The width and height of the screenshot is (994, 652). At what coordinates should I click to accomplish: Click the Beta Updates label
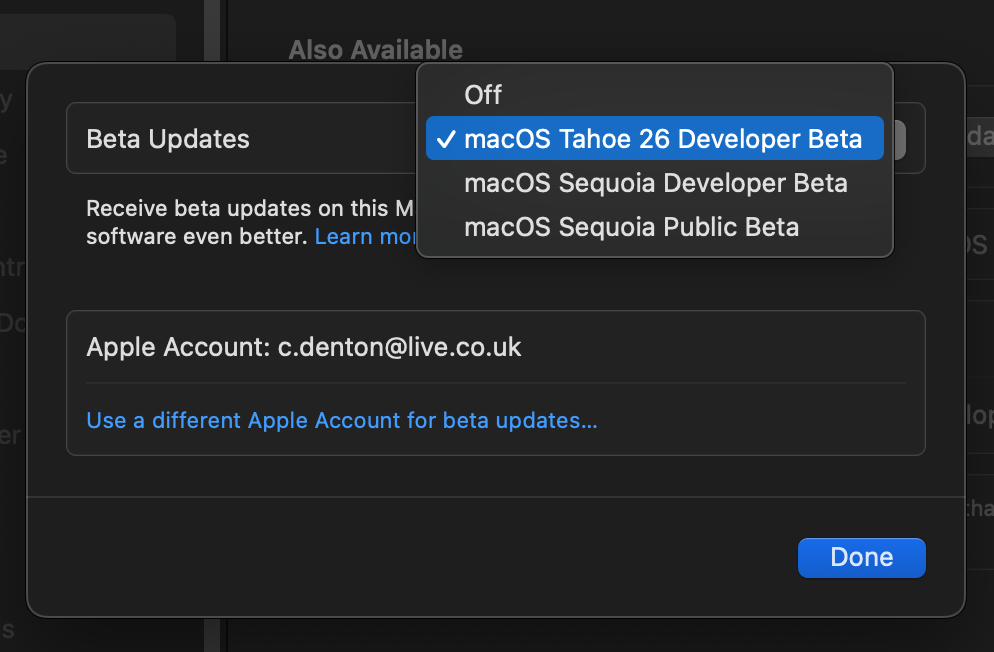tap(168, 139)
